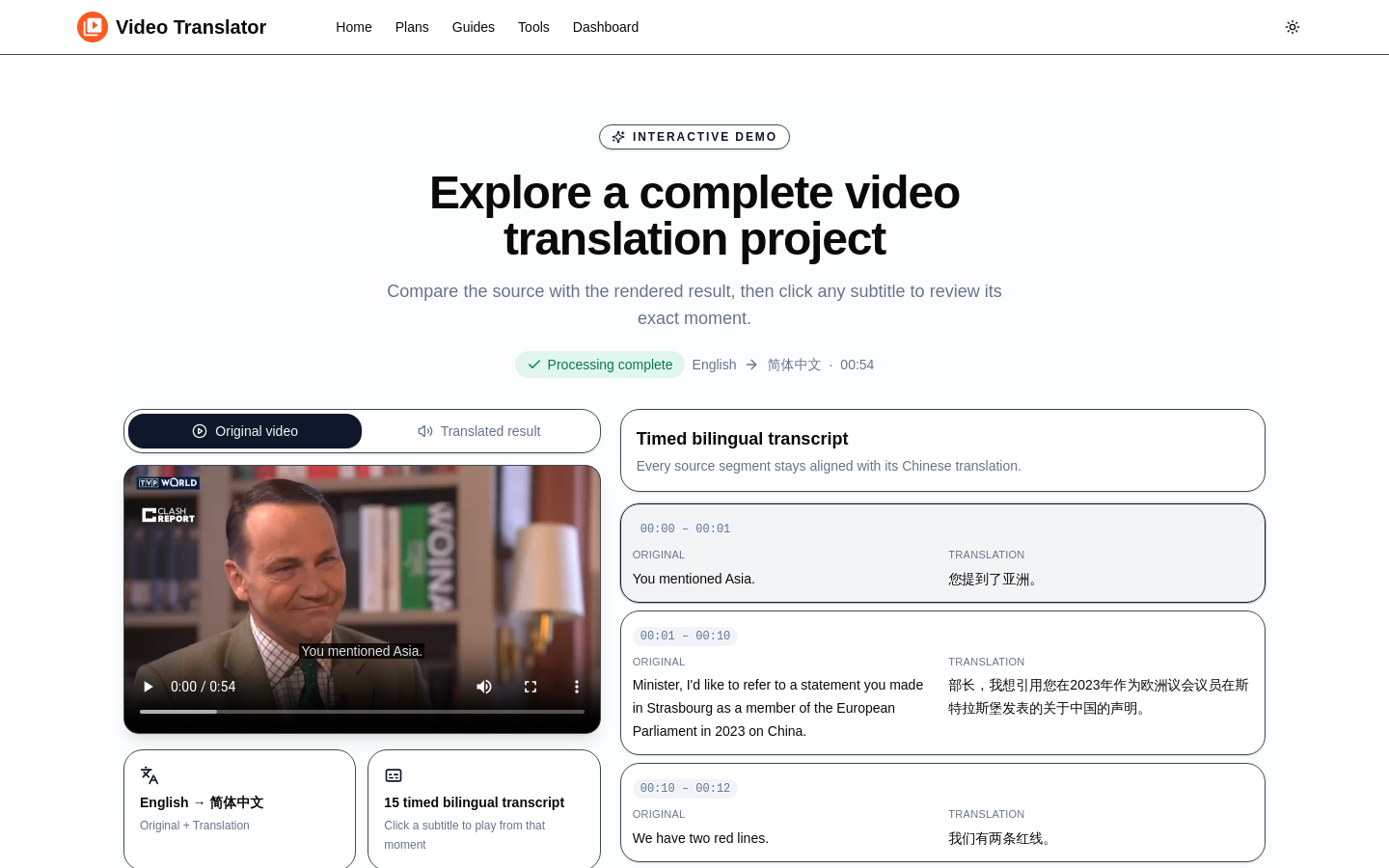Click the 00:00 – 00:01 timestamp
The width and height of the screenshot is (1389, 868).
click(x=685, y=529)
